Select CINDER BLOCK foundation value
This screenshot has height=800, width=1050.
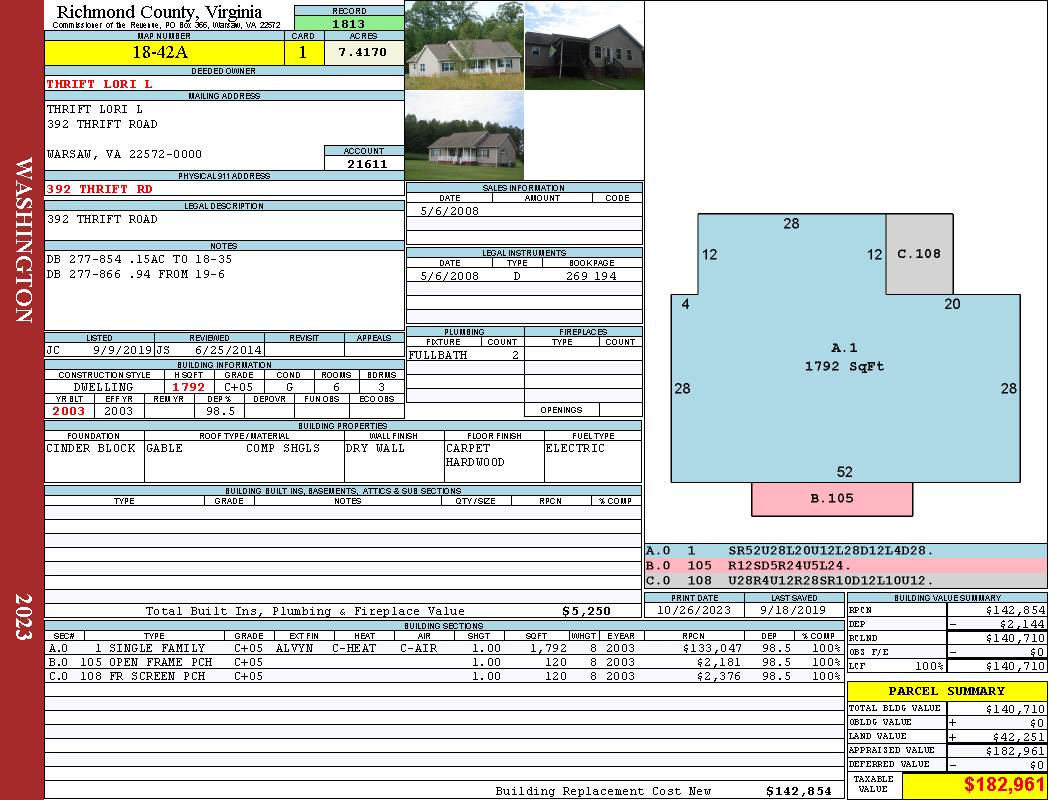point(91,449)
